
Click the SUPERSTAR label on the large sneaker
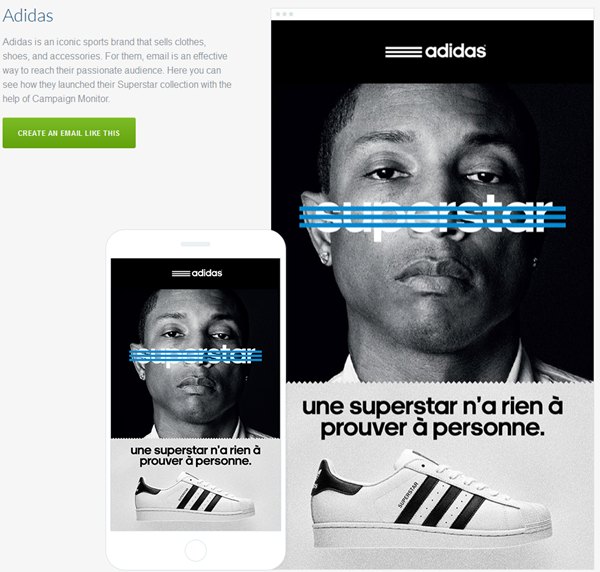(407, 495)
